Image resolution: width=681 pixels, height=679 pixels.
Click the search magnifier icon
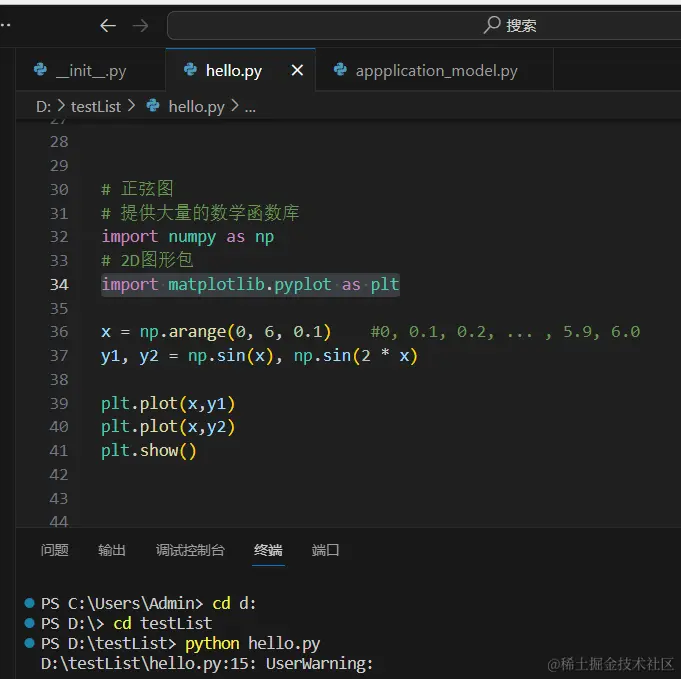click(x=492, y=25)
